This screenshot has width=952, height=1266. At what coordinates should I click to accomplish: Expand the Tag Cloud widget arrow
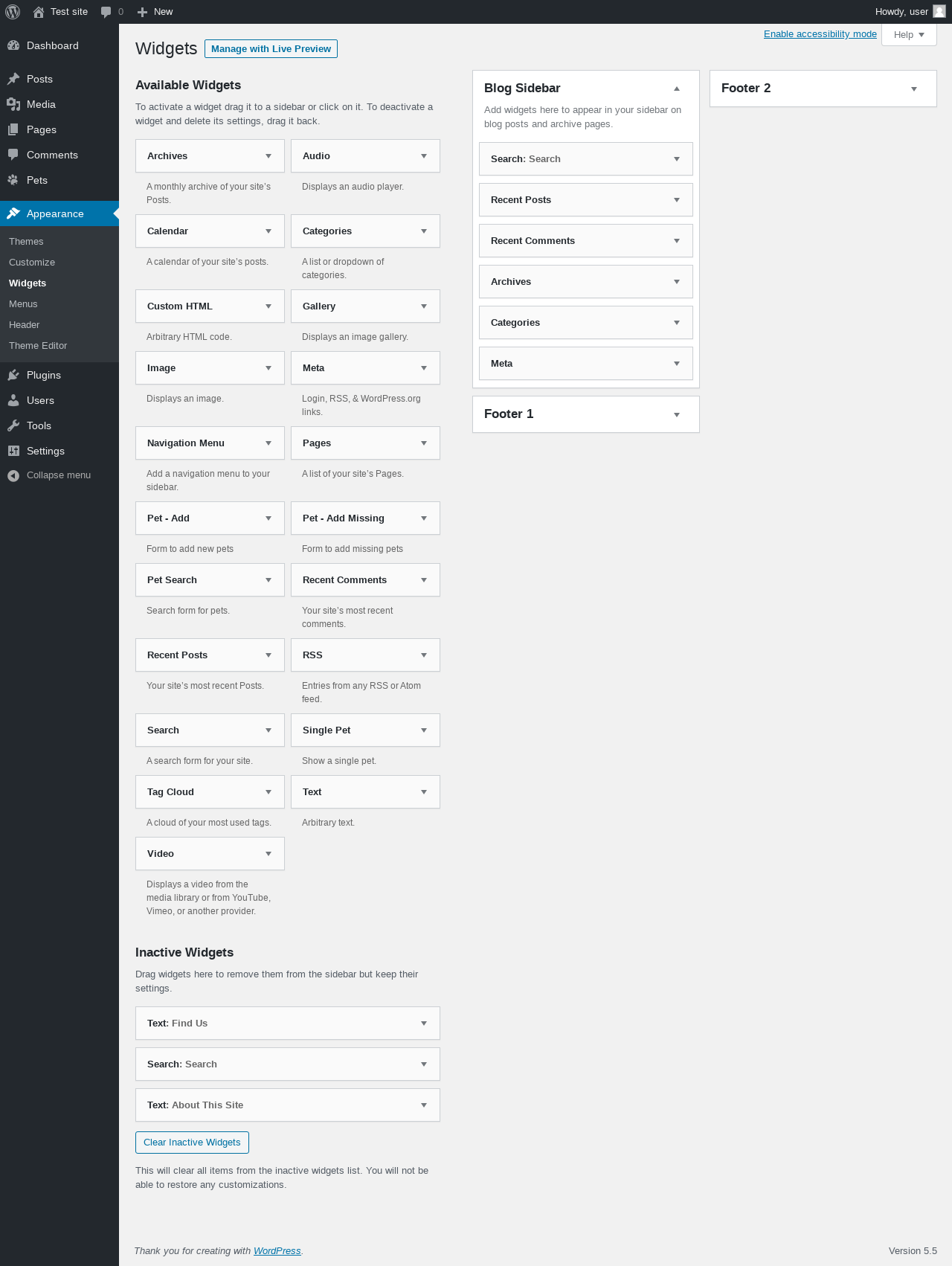tap(268, 792)
